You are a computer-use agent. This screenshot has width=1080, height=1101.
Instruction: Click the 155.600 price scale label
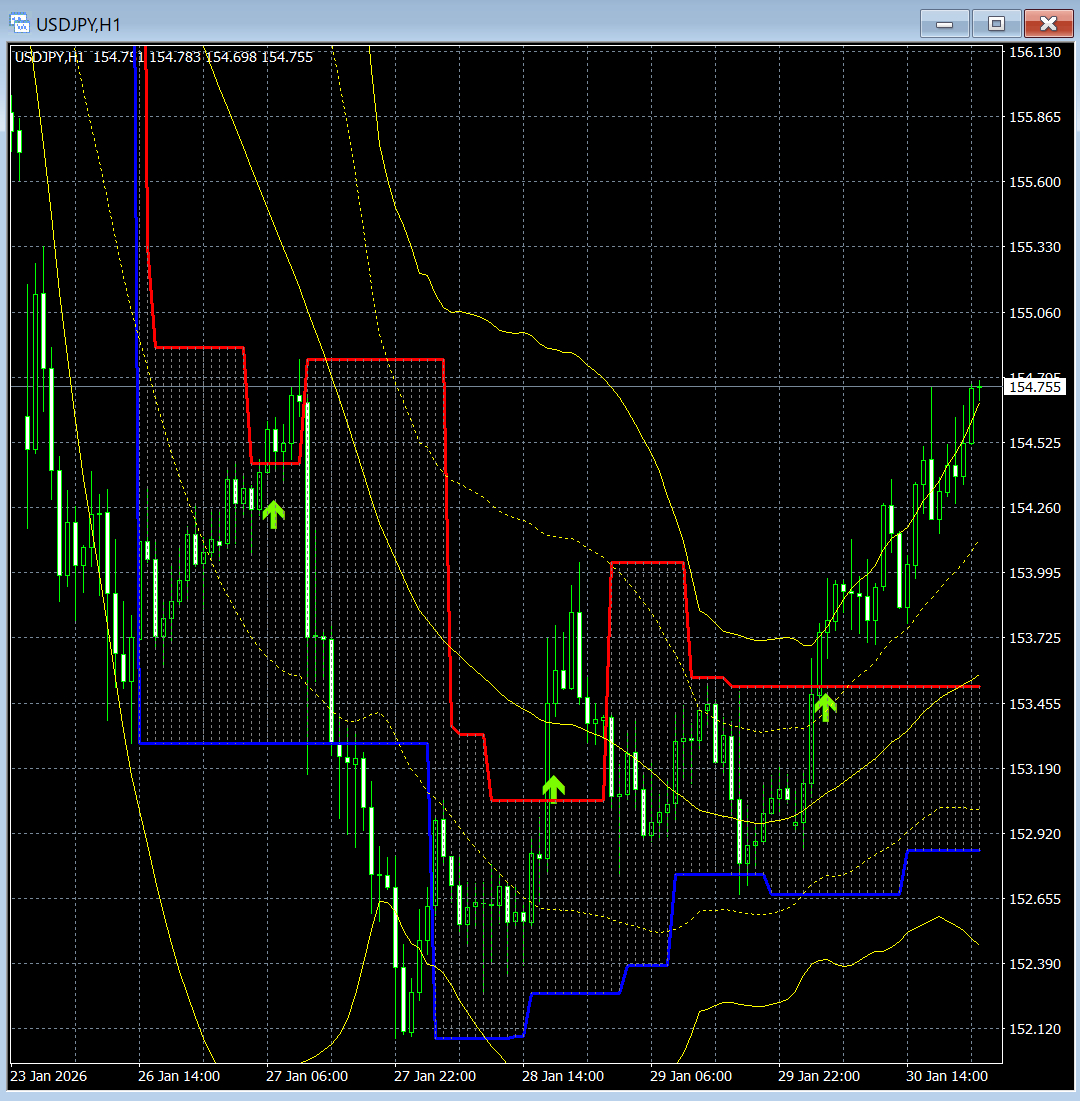pos(1034,182)
